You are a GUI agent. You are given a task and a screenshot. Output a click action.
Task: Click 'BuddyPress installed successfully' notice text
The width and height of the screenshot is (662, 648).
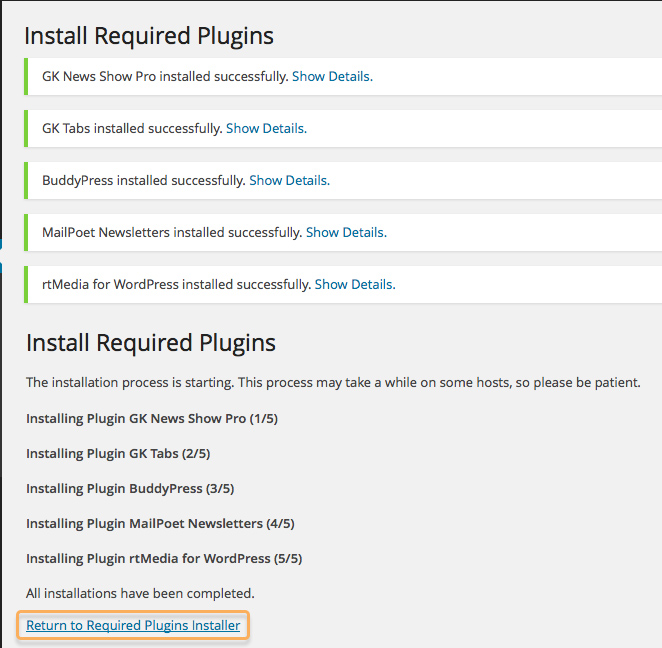(x=144, y=180)
